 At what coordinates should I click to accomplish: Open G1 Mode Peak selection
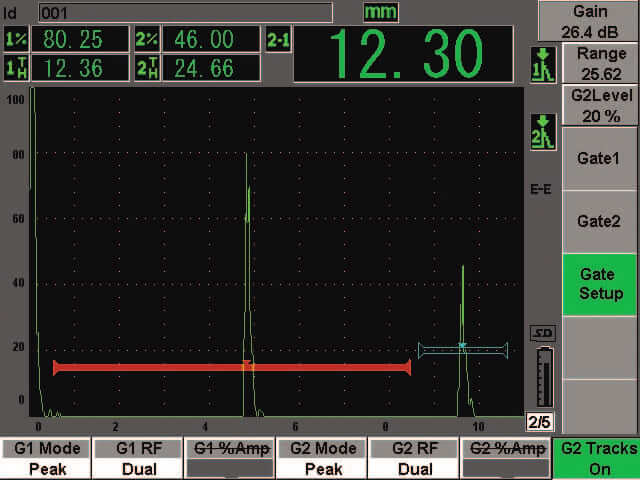coord(46,458)
